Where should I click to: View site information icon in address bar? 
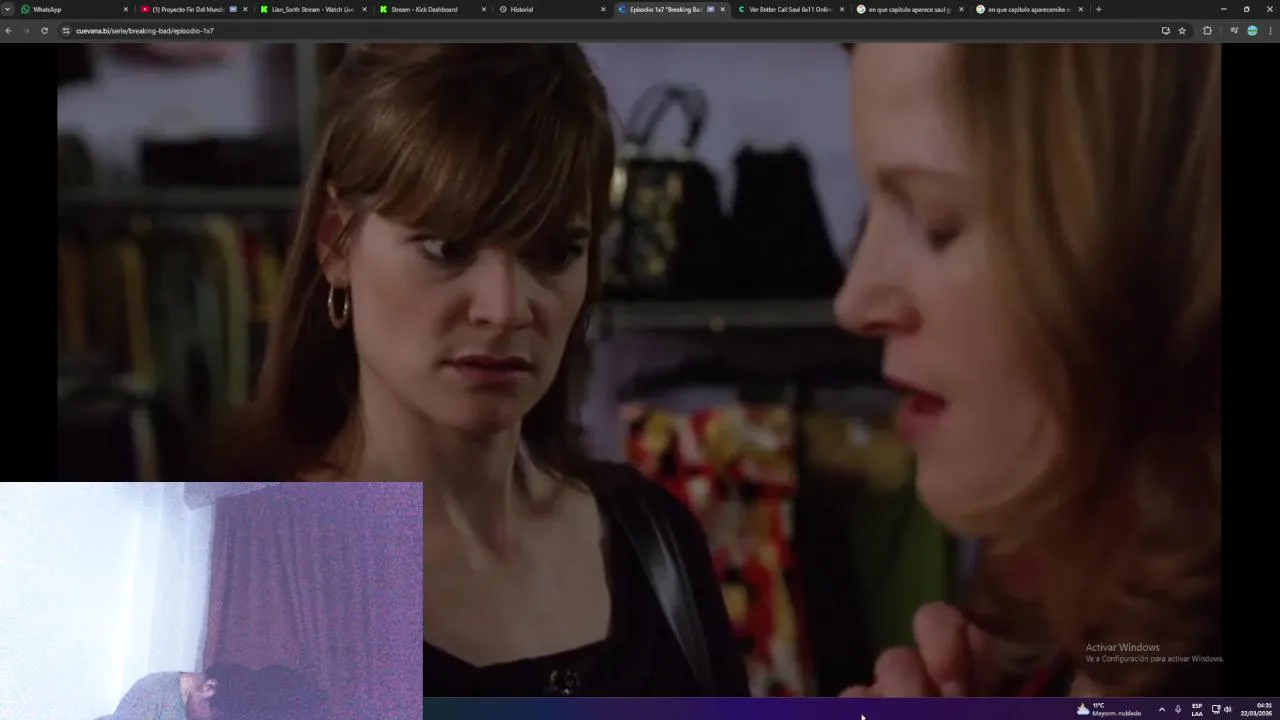[x=66, y=31]
